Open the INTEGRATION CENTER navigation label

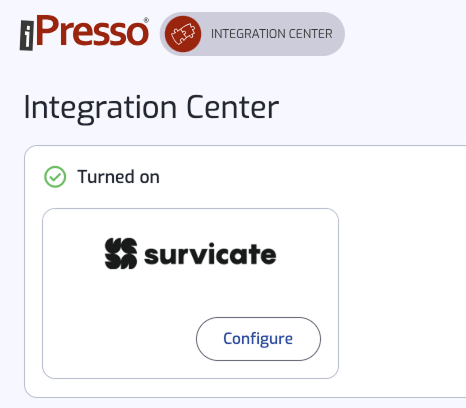(272, 34)
